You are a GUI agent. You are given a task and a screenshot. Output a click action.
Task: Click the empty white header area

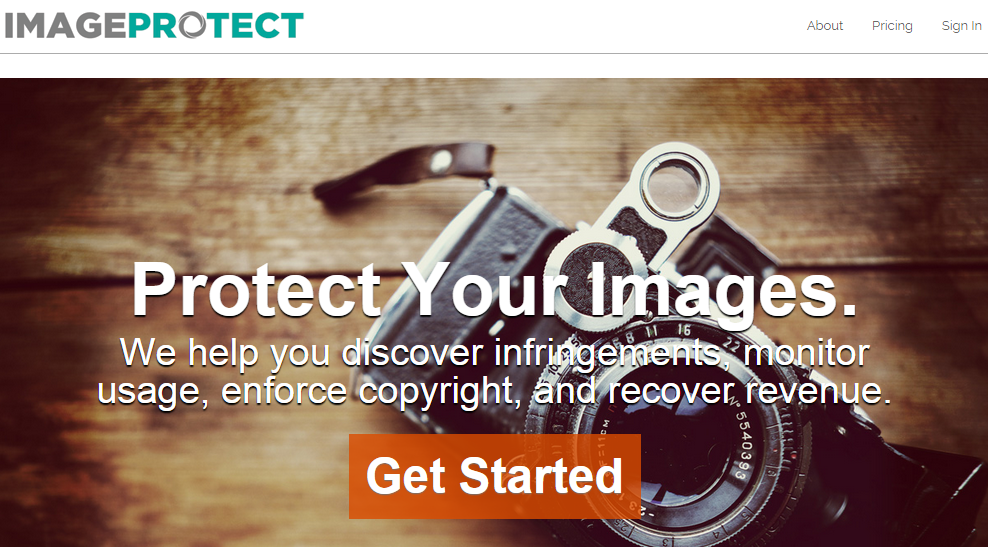pos(536,26)
